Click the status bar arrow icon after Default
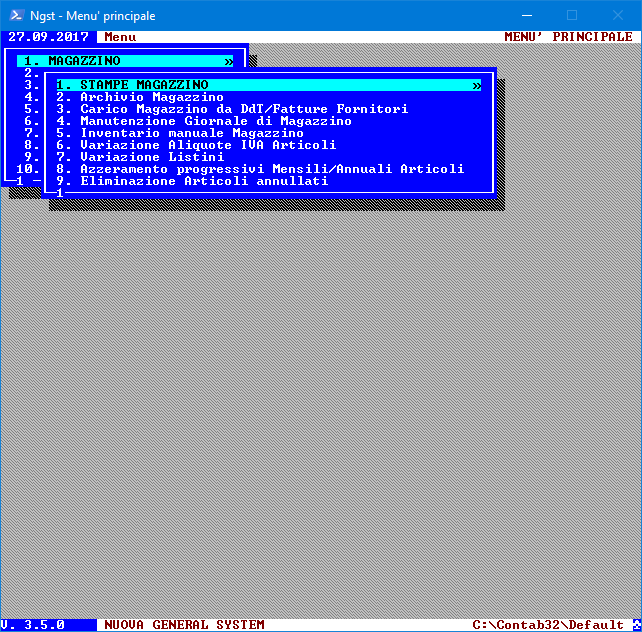 tap(634, 624)
